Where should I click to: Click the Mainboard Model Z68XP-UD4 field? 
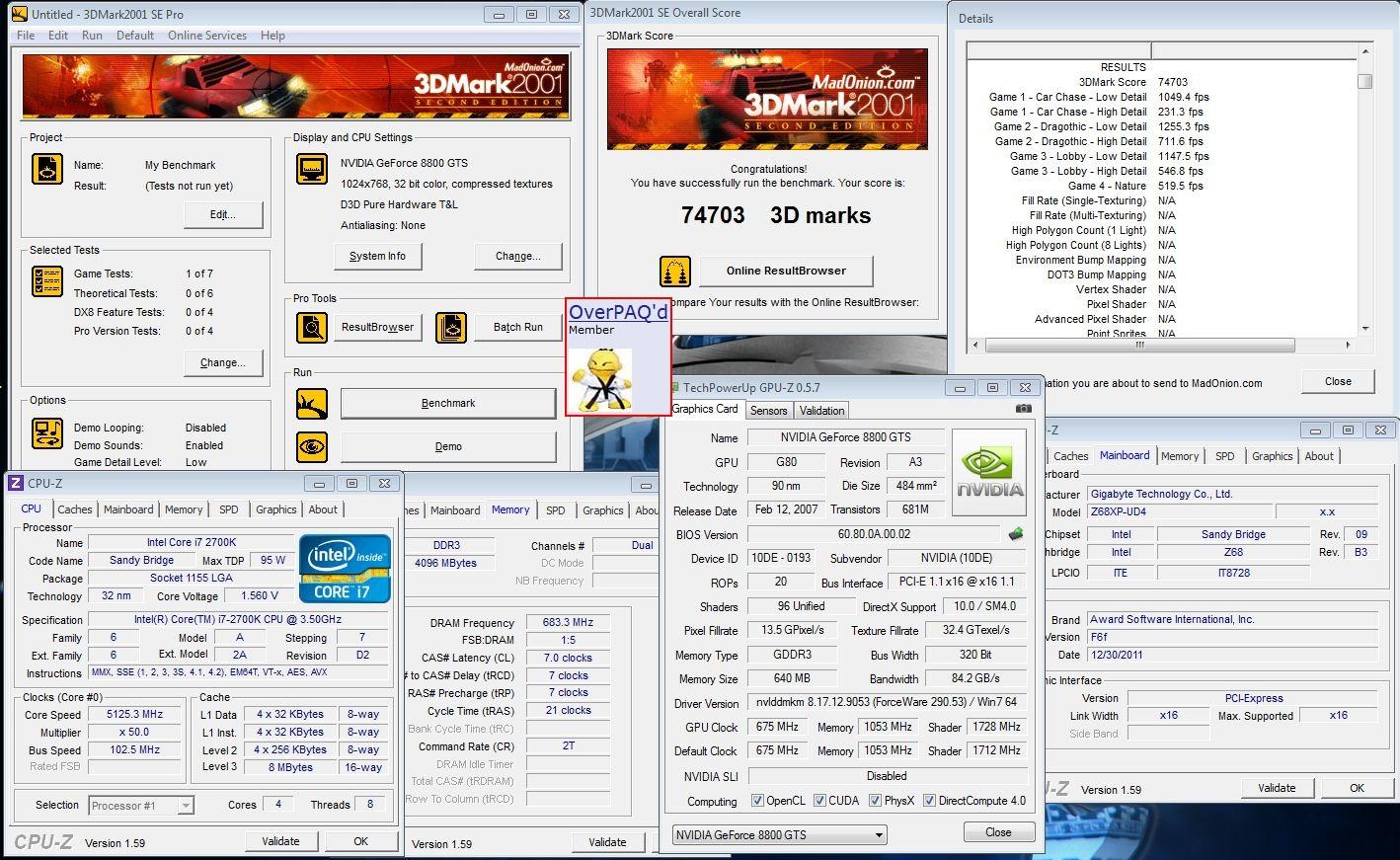pyautogui.click(x=1178, y=512)
